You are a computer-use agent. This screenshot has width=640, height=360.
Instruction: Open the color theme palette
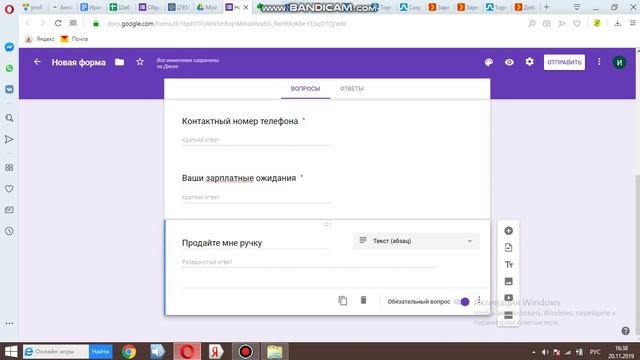[x=489, y=62]
